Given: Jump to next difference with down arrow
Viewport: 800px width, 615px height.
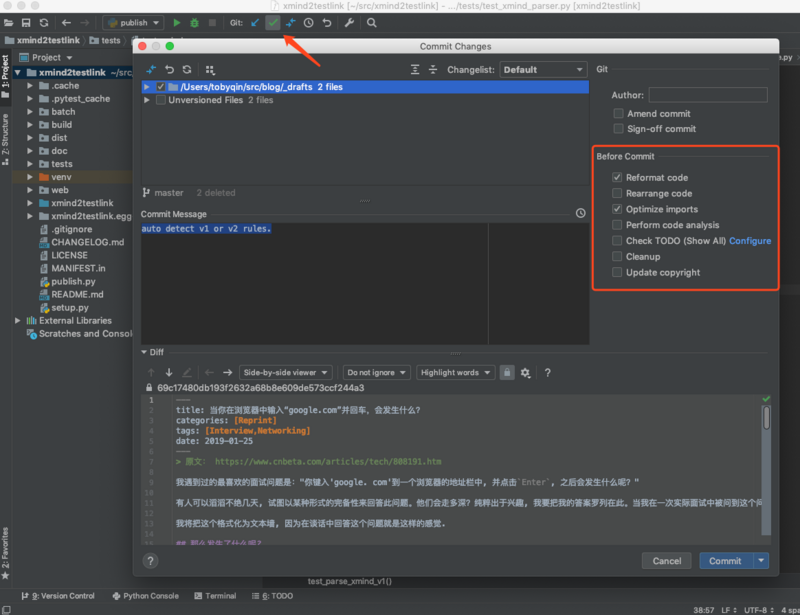Looking at the screenshot, I should [169, 373].
